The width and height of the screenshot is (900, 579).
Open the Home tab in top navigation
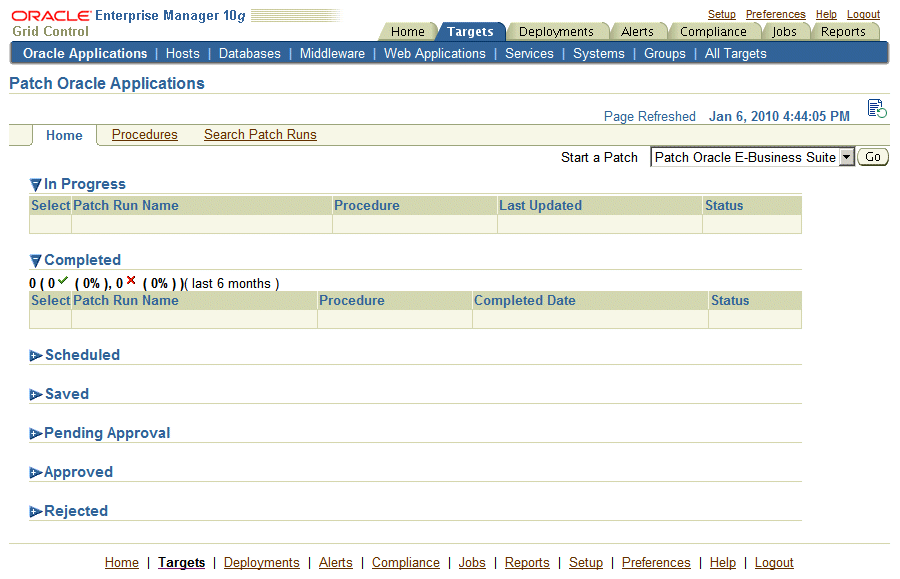coord(408,32)
